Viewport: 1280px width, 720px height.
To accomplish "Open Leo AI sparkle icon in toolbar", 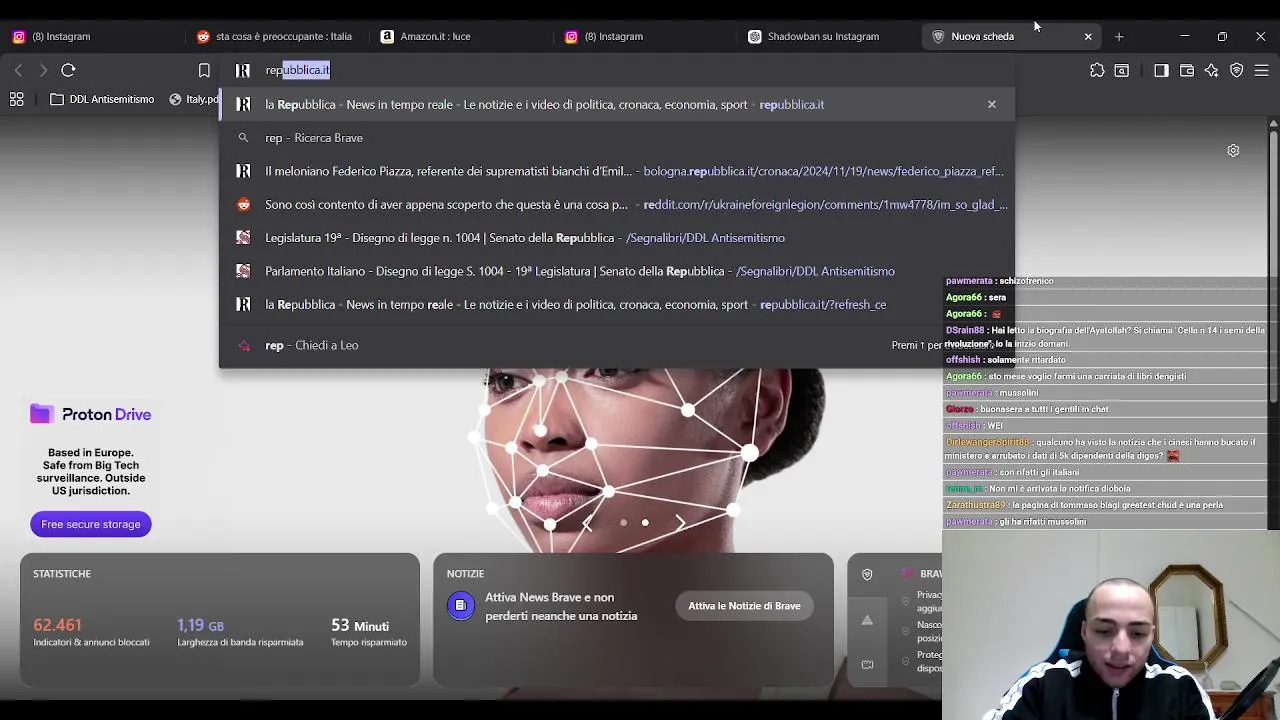I will coord(1212,70).
